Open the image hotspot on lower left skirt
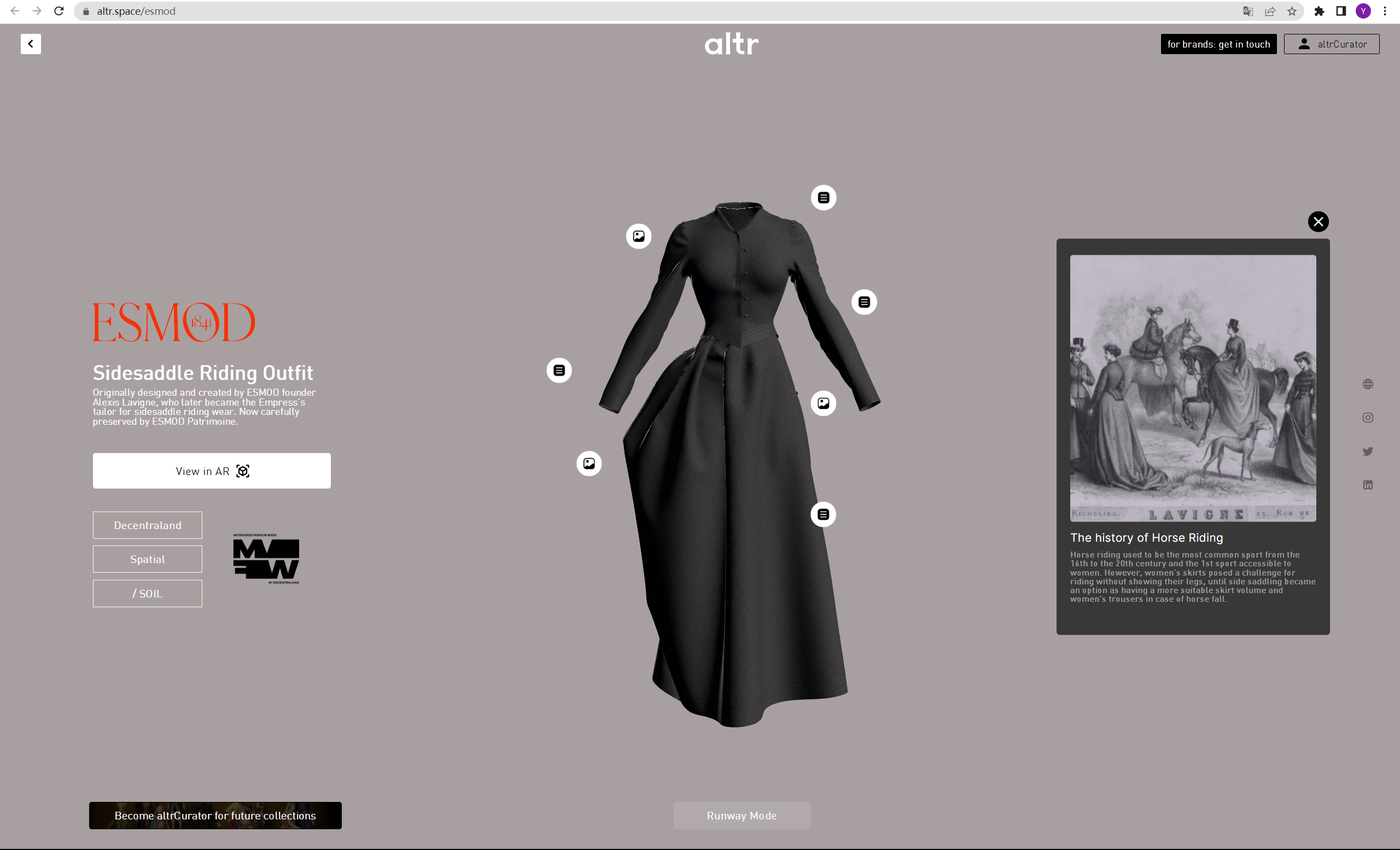Viewport: 1400px width, 850px height. (589, 464)
